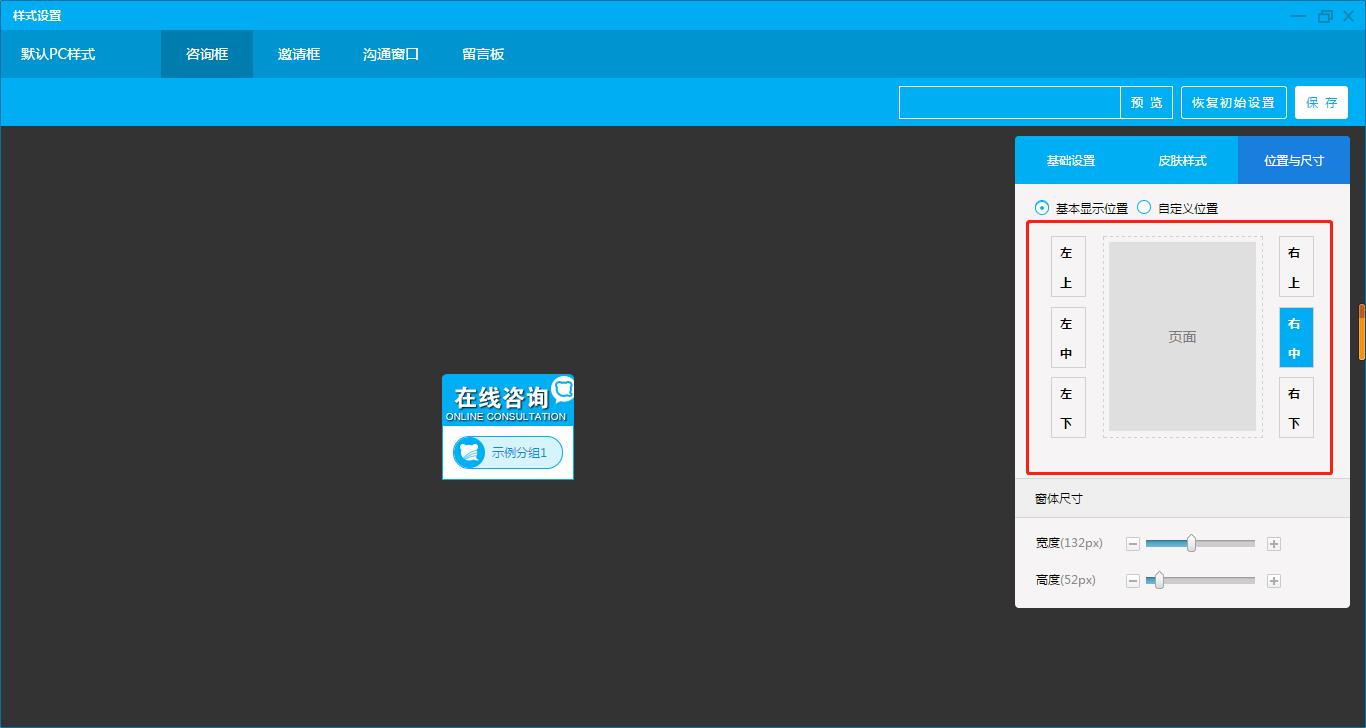Minimize the 样式设置 window
The width and height of the screenshot is (1366, 728).
(x=1298, y=16)
